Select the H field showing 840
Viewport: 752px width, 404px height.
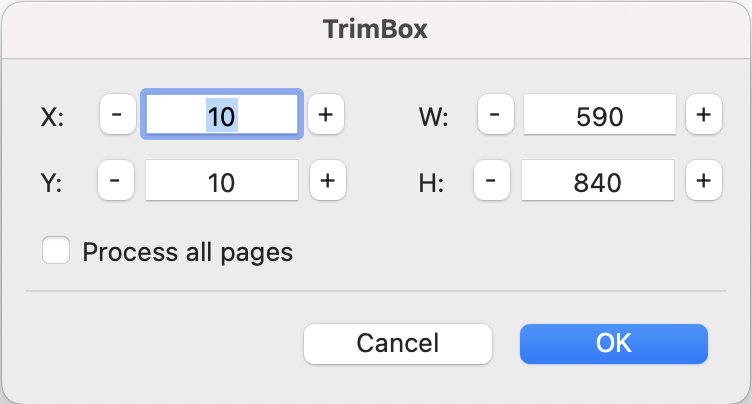point(599,182)
